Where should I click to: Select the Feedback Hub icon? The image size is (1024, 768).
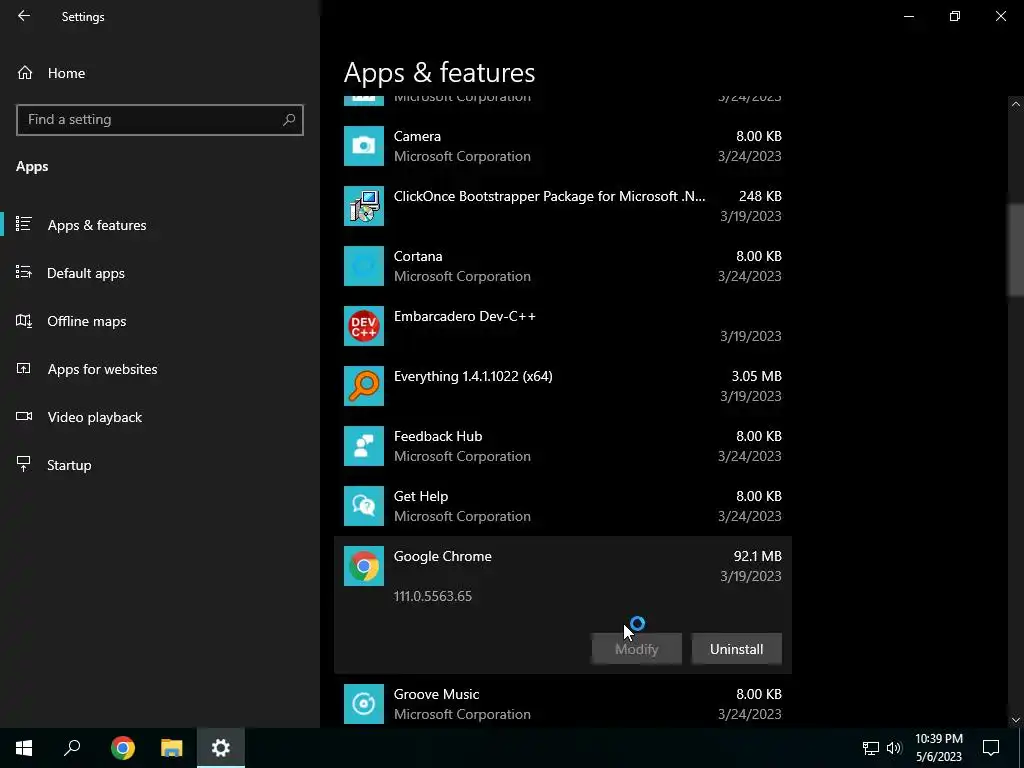[x=364, y=446]
